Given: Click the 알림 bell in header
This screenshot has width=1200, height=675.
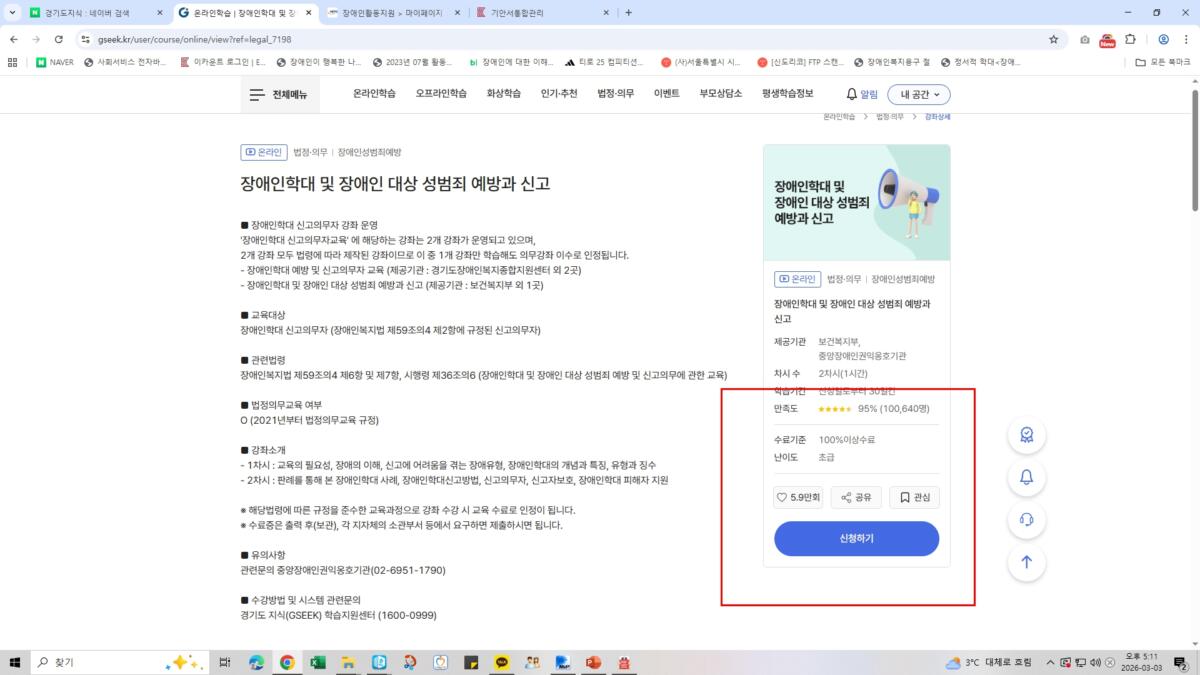Looking at the screenshot, I should (x=861, y=94).
